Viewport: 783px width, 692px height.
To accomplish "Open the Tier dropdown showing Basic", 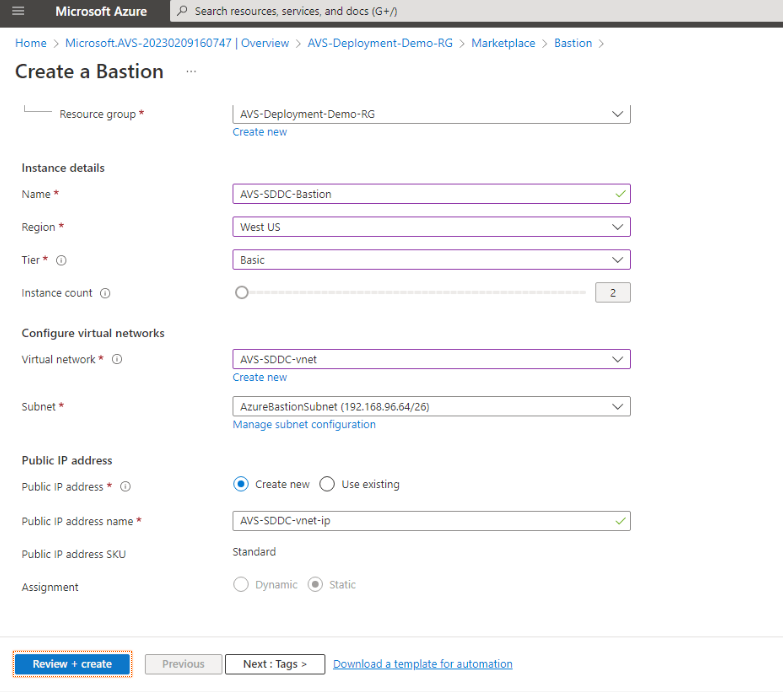I will (431, 260).
